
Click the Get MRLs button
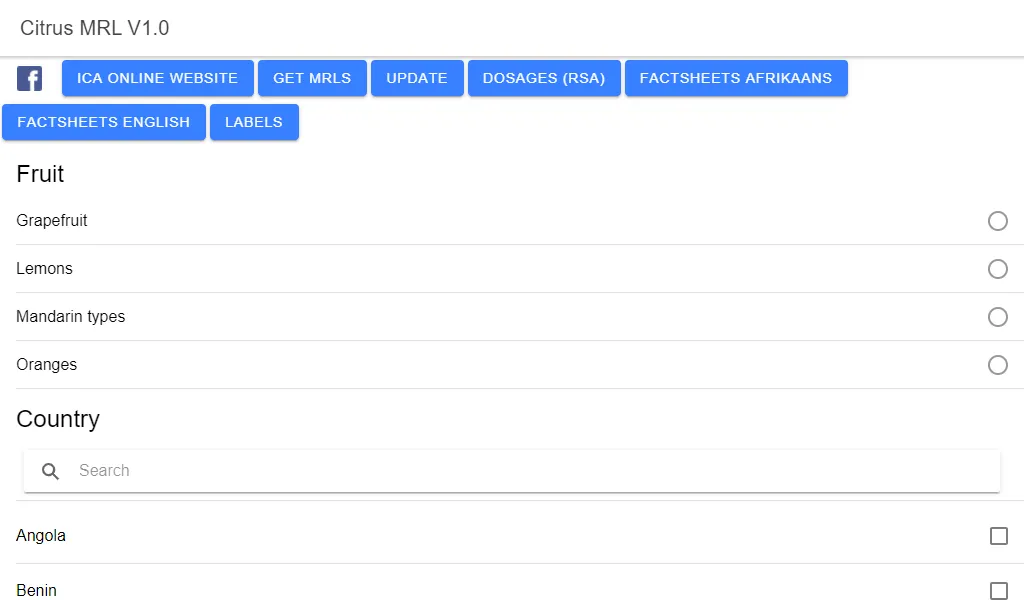tap(312, 78)
